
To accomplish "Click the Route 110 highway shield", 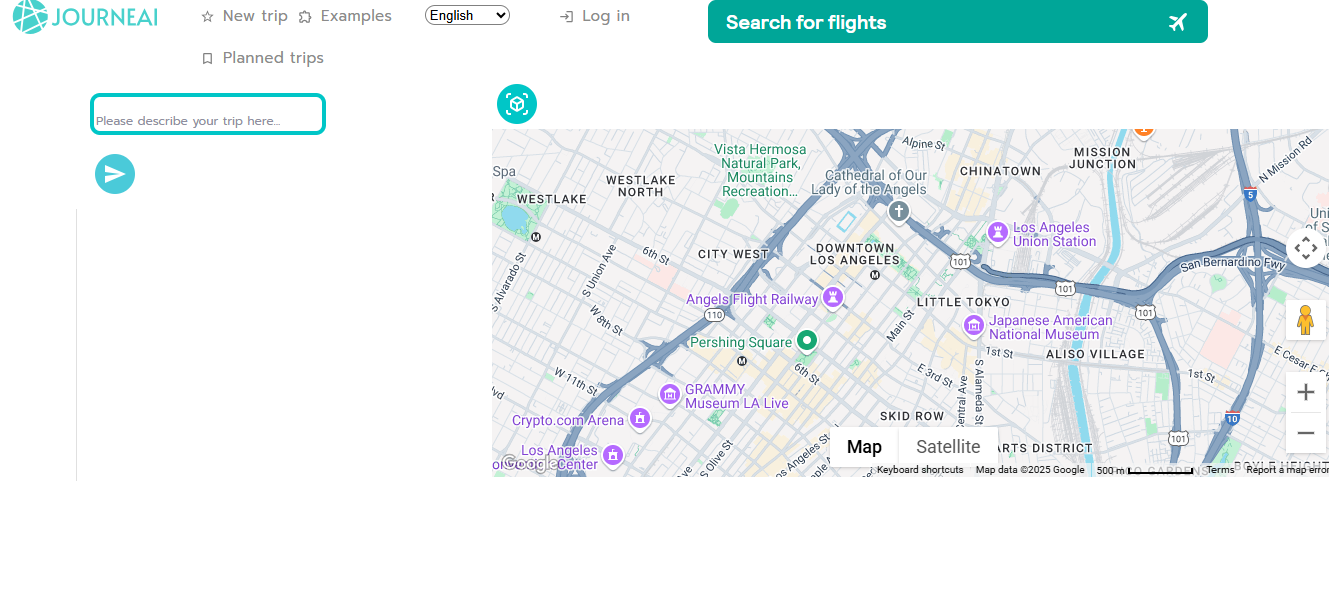I will coord(713,315).
